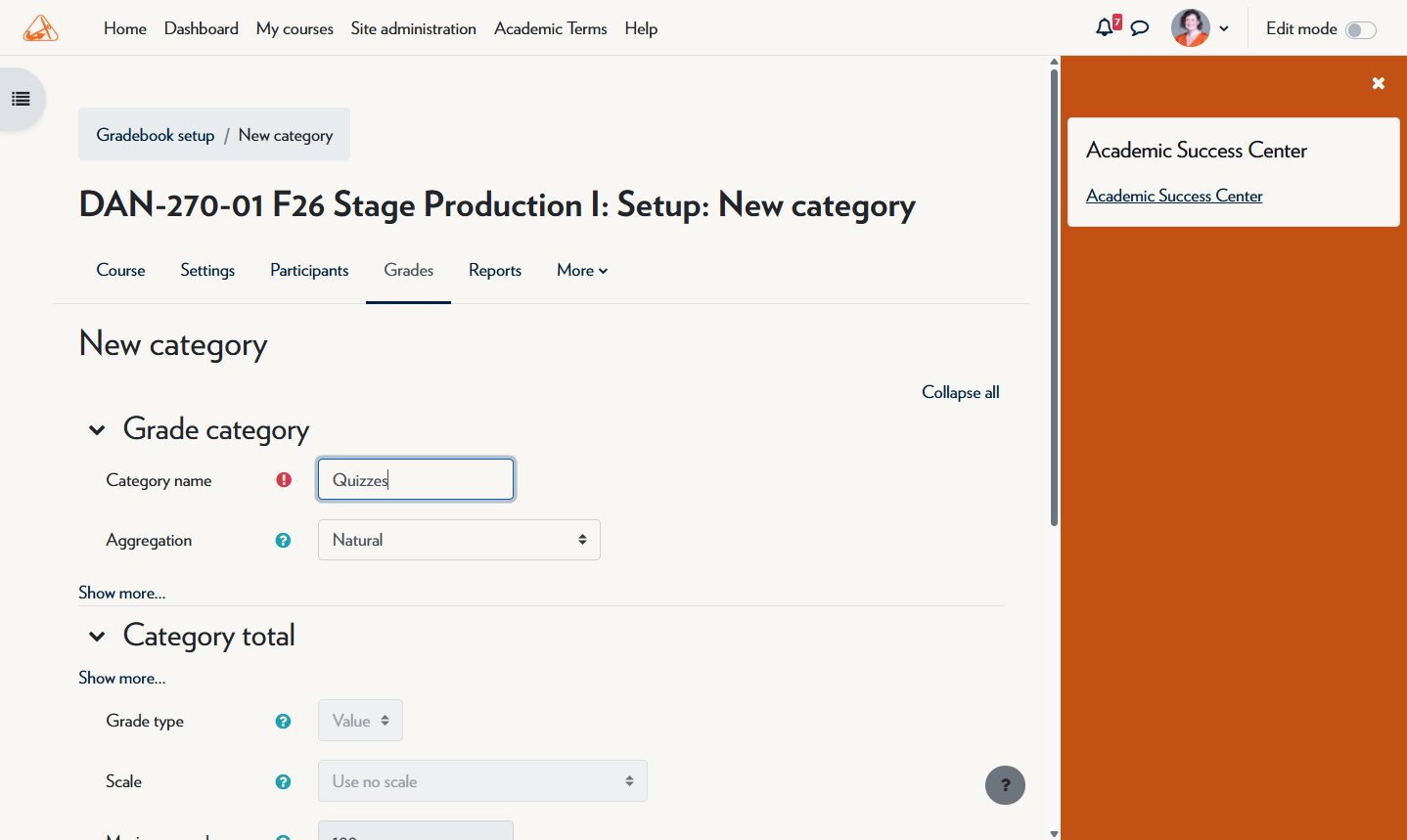Open help for Grade type
Screen dimensions: 1407x840
pos(283,721)
